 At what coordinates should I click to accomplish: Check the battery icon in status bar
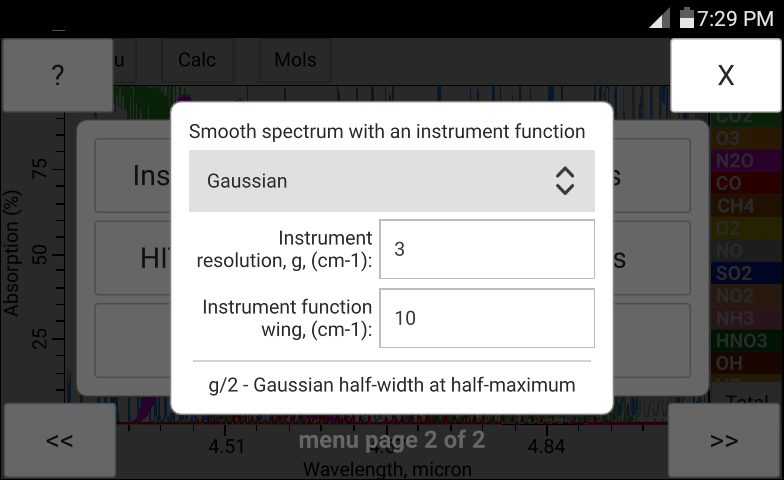pos(687,18)
